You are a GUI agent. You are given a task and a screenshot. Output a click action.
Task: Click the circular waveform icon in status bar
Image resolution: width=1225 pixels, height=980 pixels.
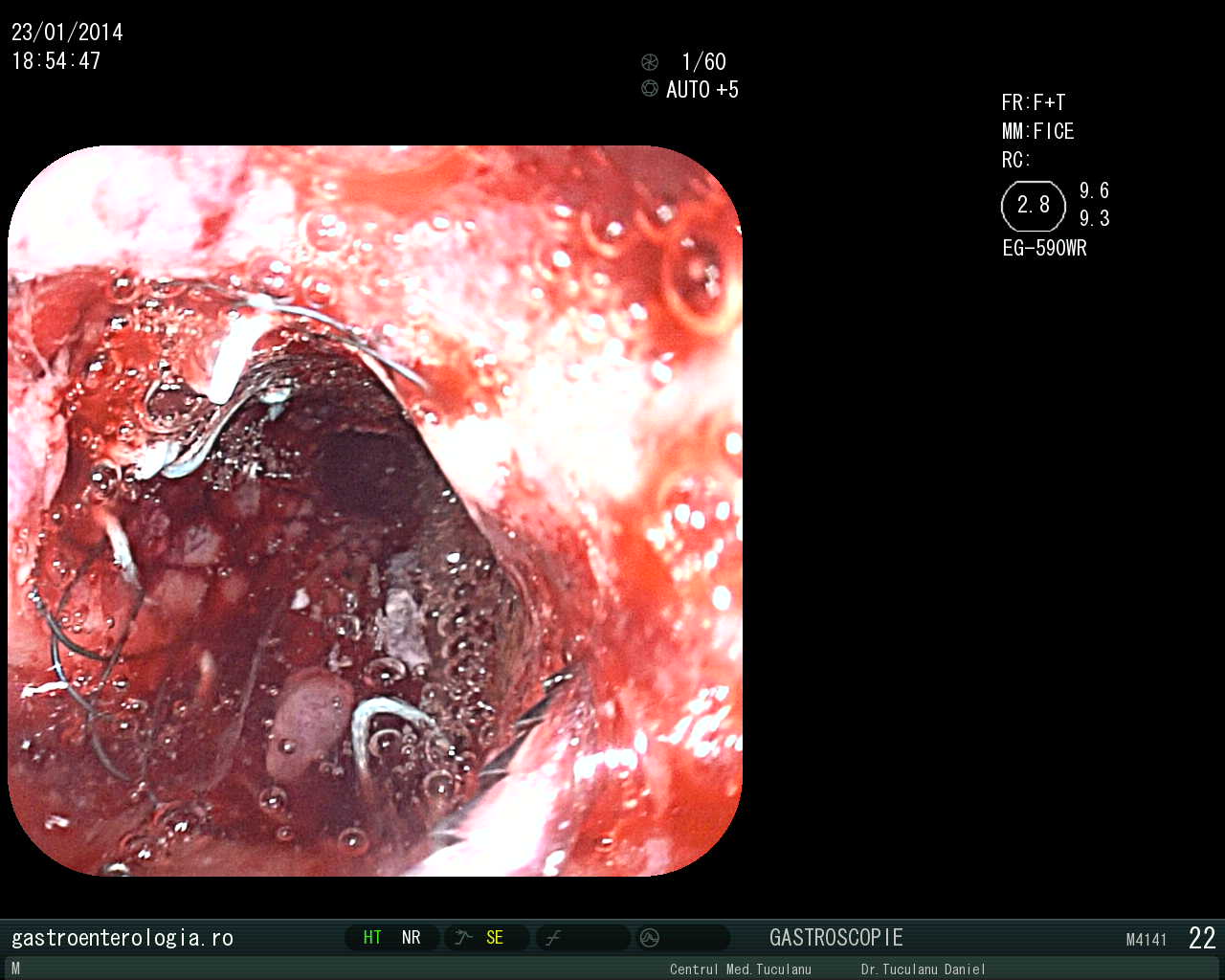click(650, 938)
